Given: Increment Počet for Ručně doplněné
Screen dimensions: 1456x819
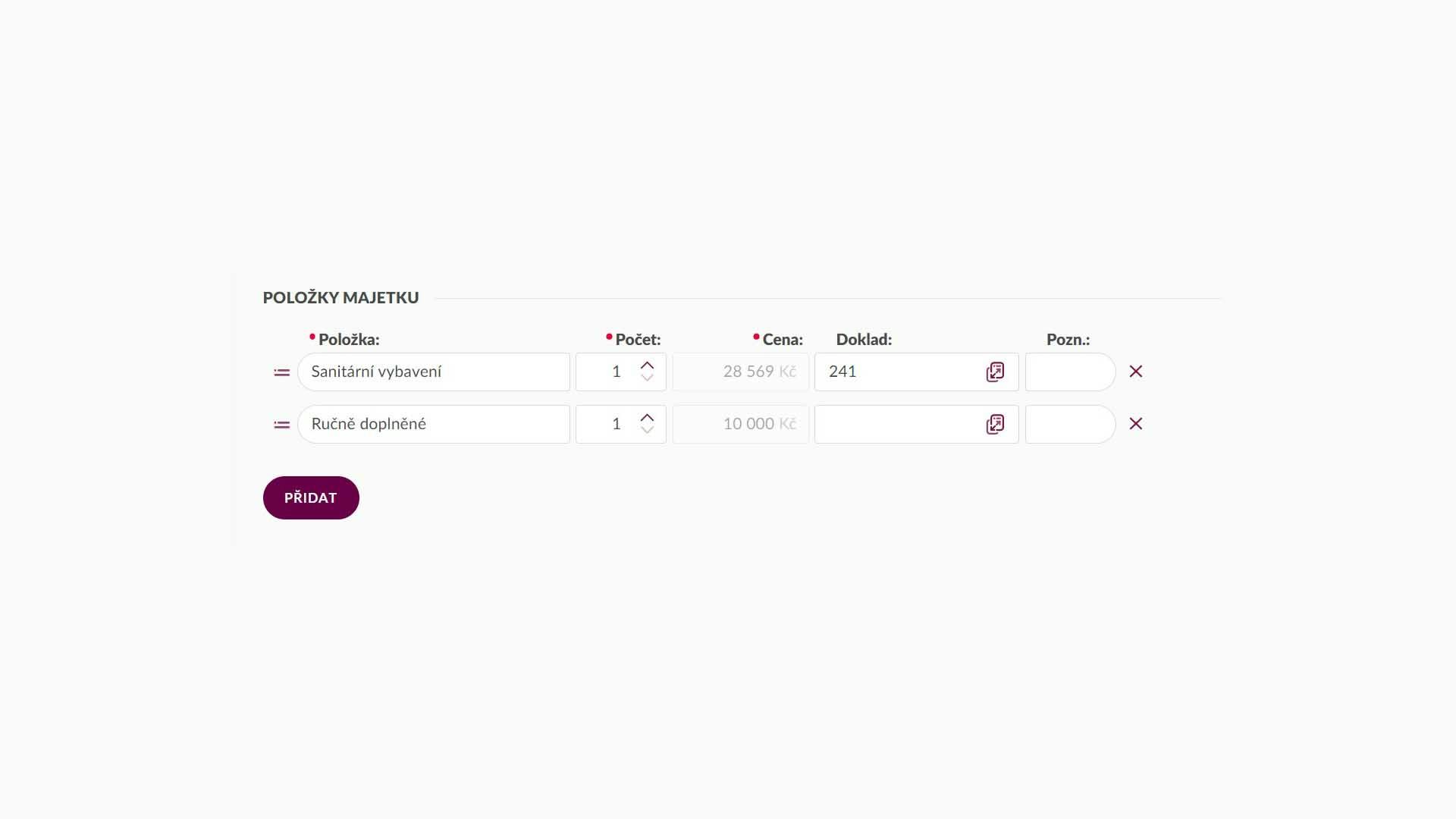Looking at the screenshot, I should coord(647,418).
